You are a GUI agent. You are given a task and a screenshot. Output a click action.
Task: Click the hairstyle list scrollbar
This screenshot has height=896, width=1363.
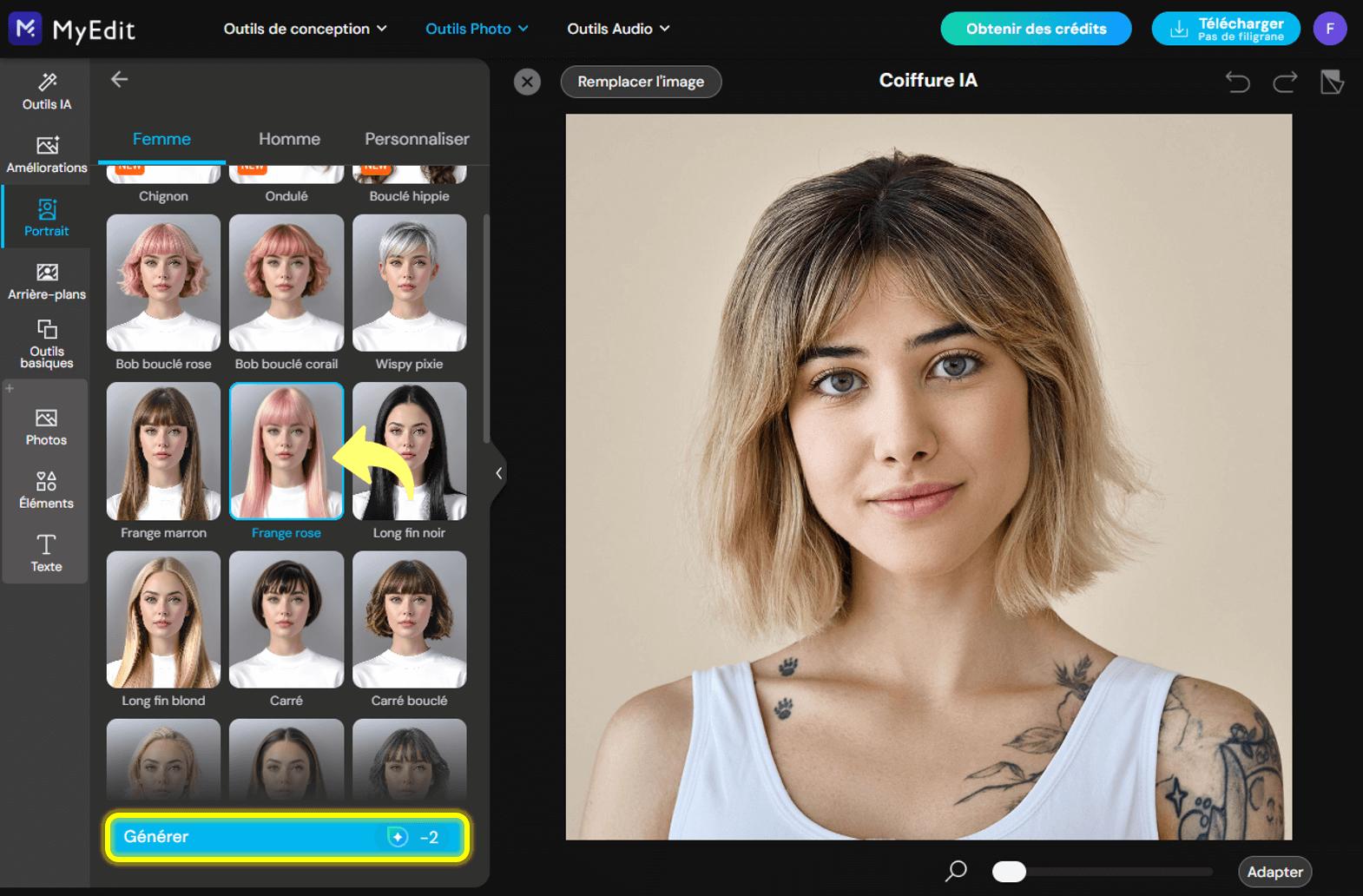pos(486,330)
